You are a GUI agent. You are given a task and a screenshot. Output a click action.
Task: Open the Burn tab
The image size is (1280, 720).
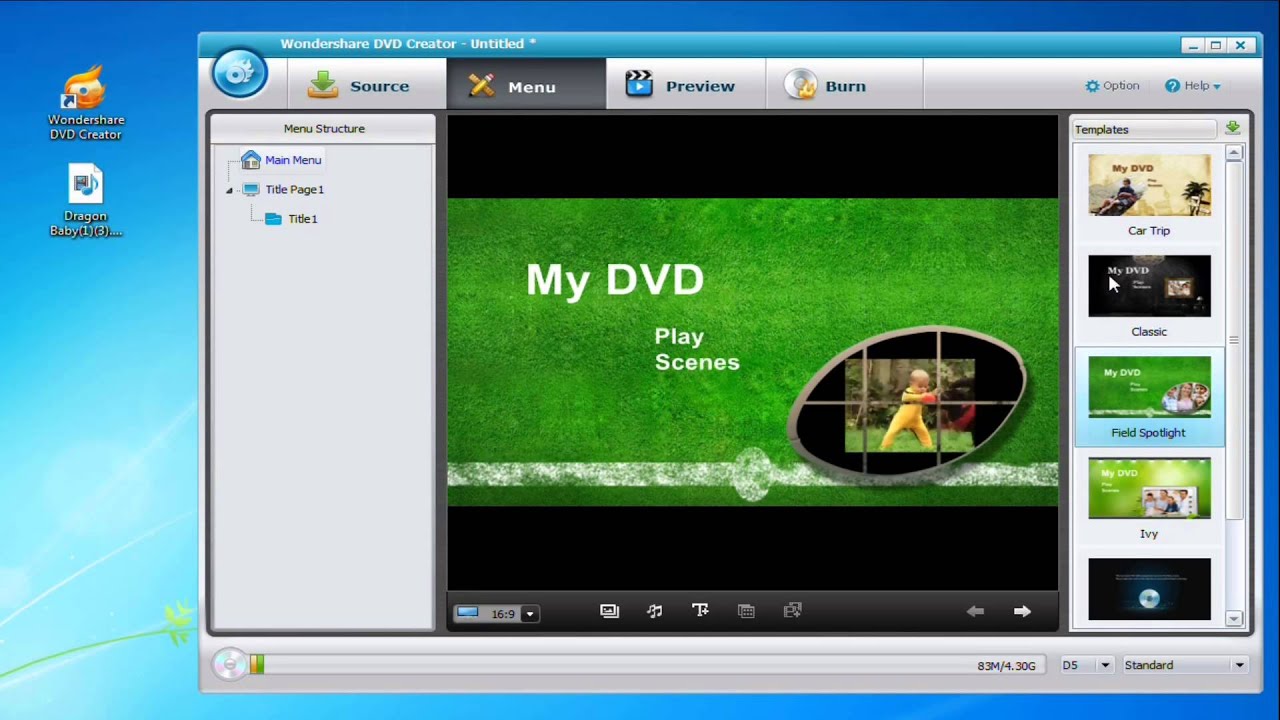pyautogui.click(x=844, y=84)
